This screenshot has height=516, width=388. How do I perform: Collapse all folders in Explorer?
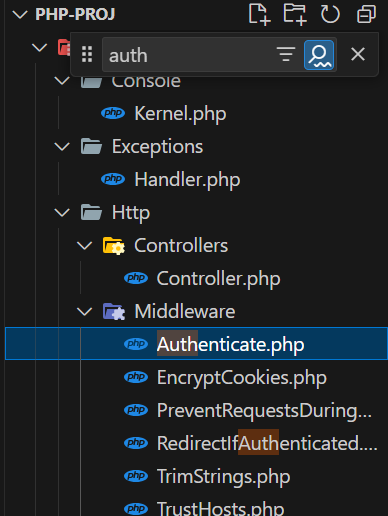pyautogui.click(x=366, y=14)
